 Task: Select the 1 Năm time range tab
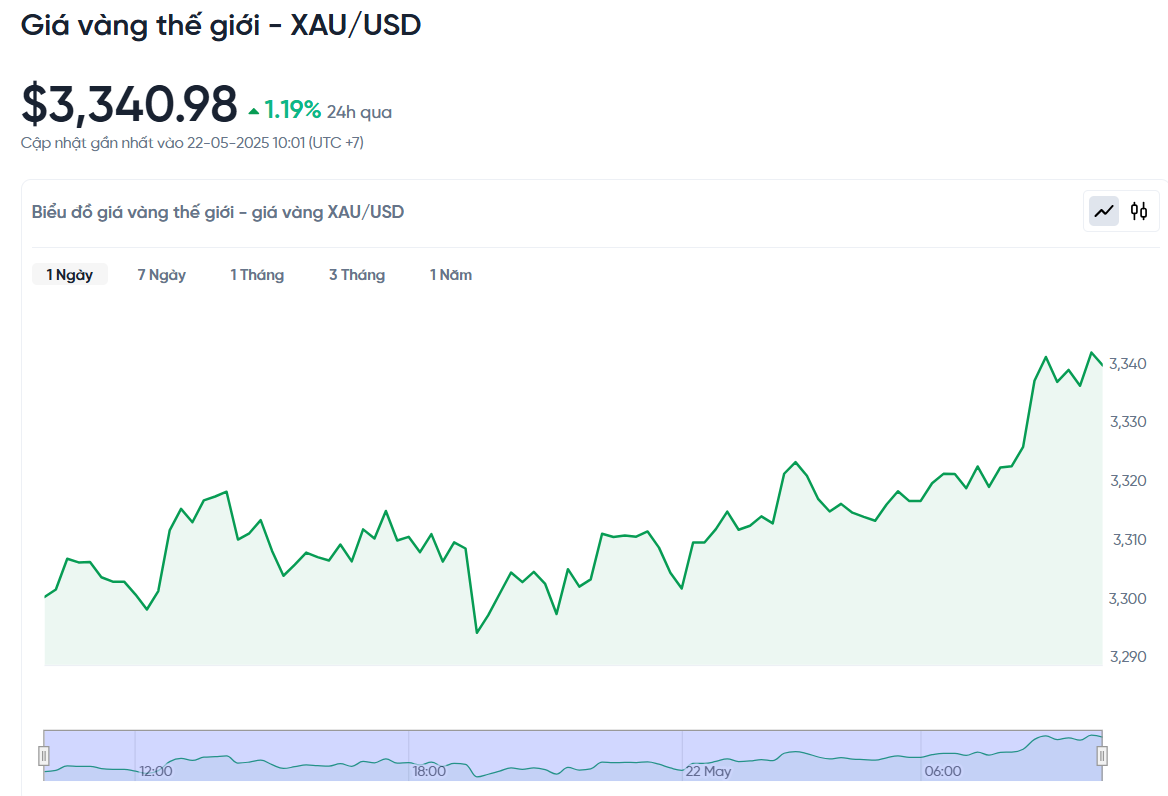click(451, 275)
